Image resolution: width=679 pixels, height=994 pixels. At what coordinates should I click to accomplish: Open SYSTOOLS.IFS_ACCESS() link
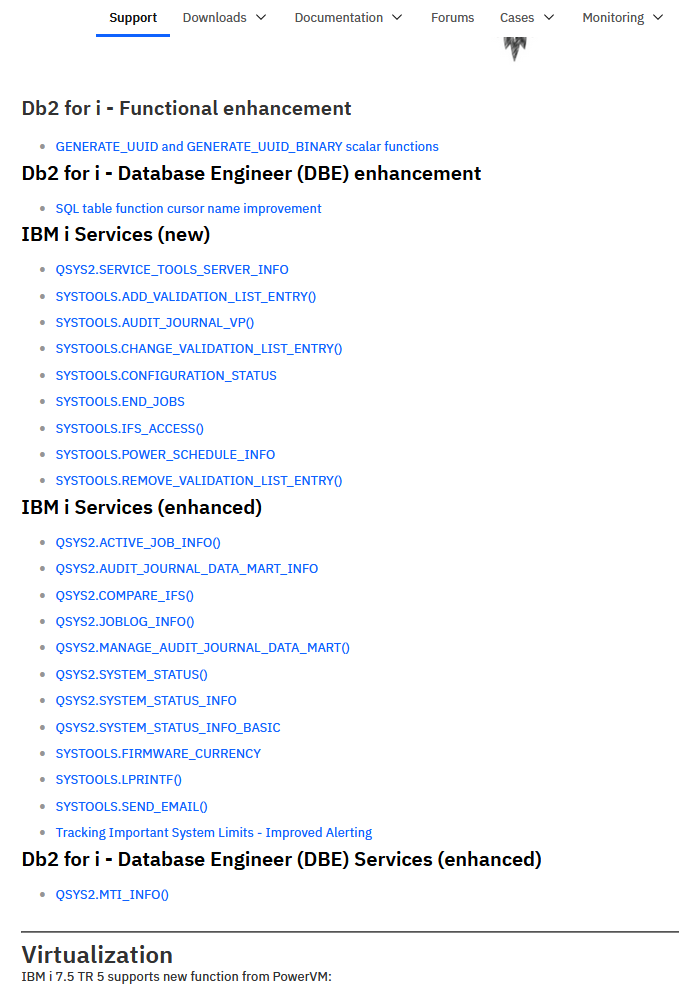pyautogui.click(x=129, y=429)
